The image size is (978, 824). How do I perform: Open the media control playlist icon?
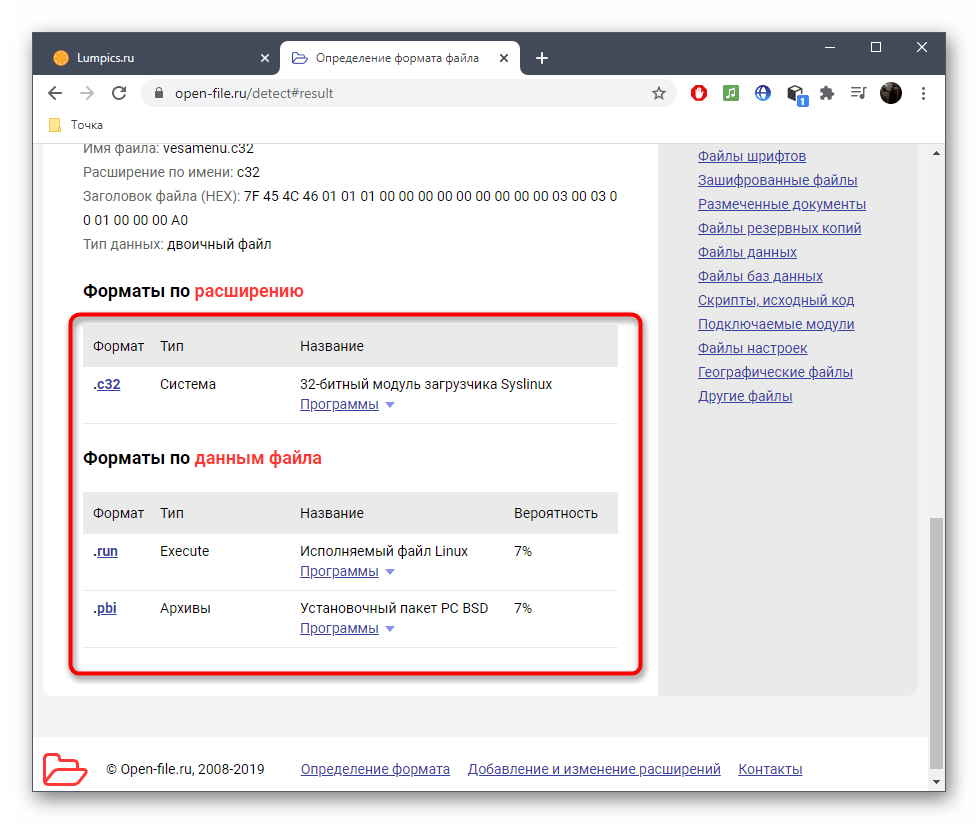pyautogui.click(x=858, y=93)
